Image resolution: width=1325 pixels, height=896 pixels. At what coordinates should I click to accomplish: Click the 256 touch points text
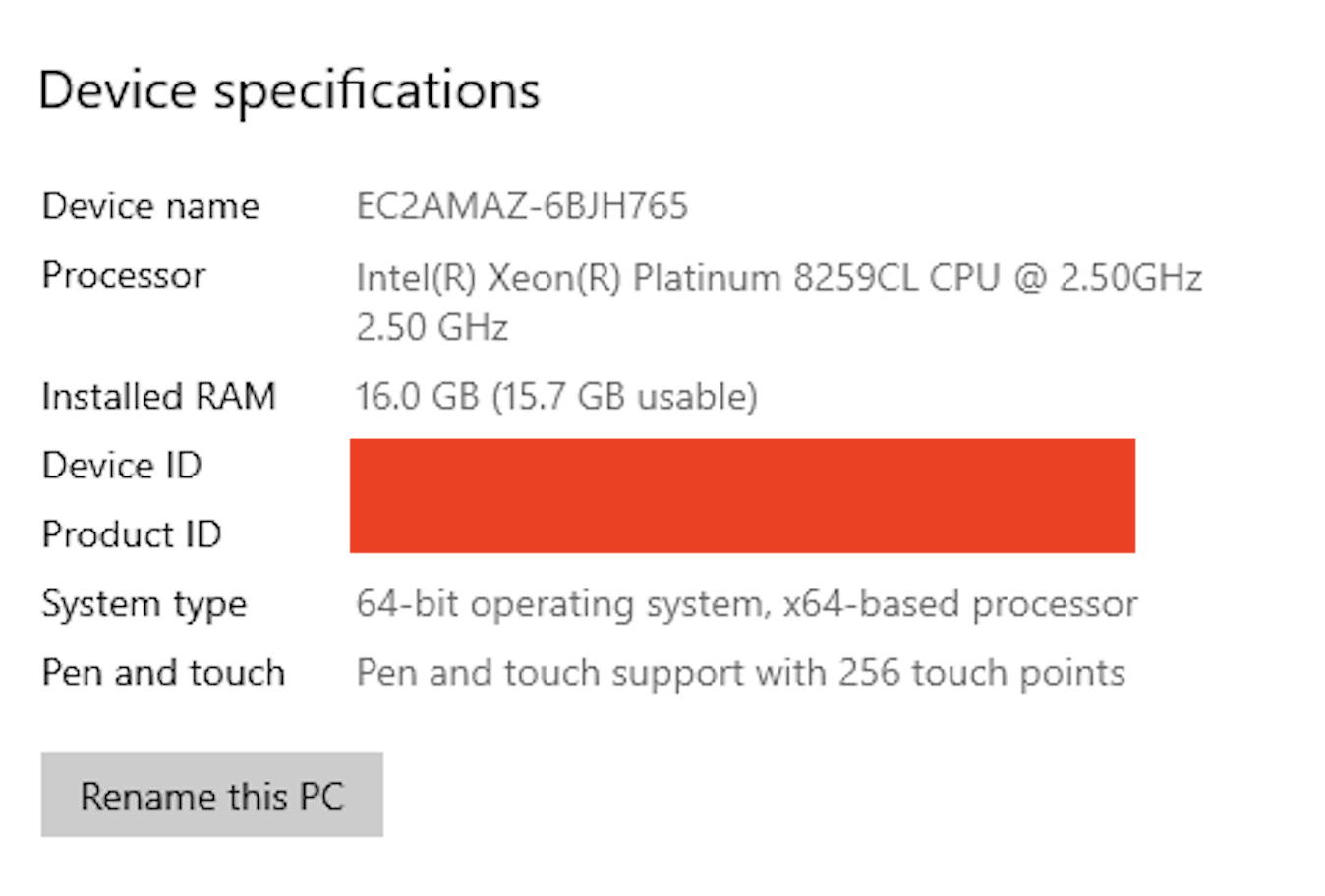981,673
